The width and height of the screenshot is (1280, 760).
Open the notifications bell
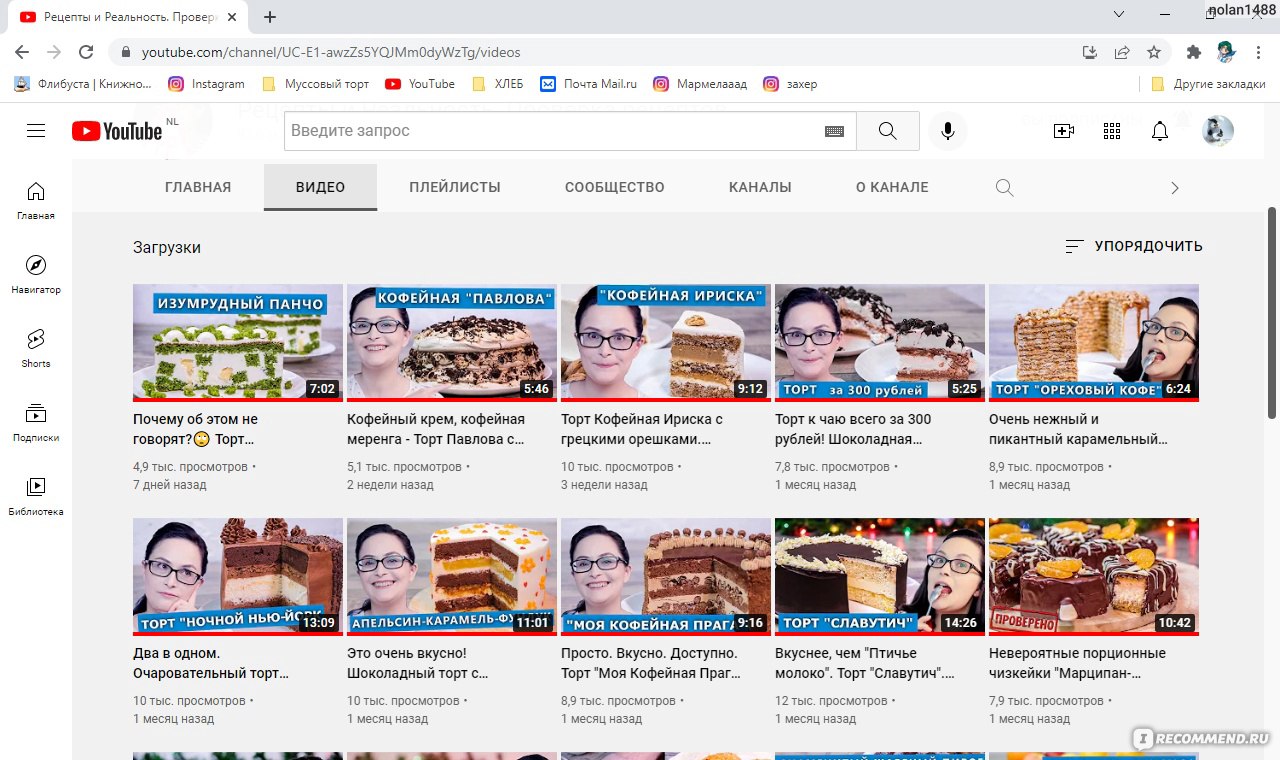point(1160,131)
